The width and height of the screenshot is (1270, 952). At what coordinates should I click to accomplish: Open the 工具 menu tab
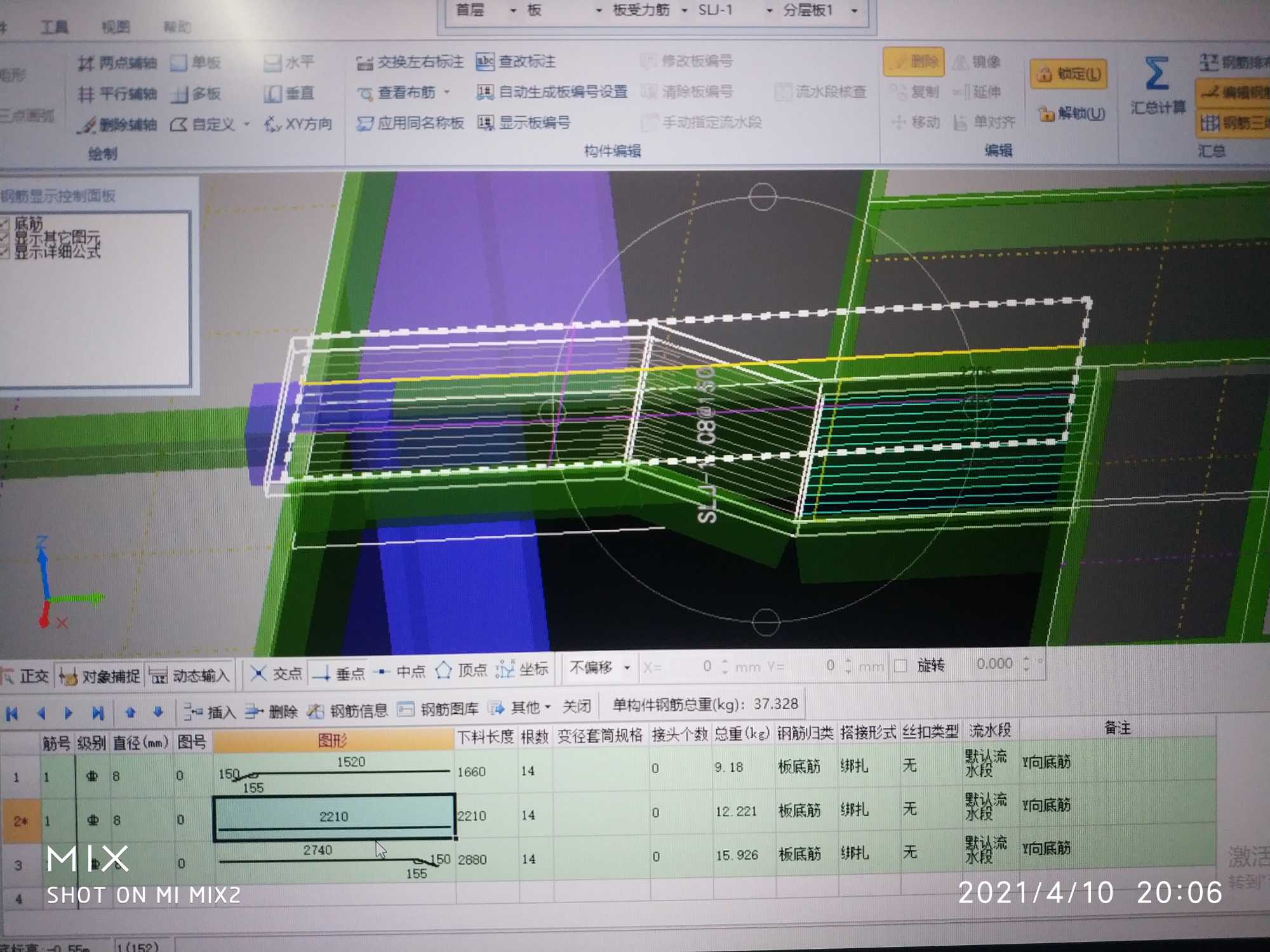(x=55, y=27)
